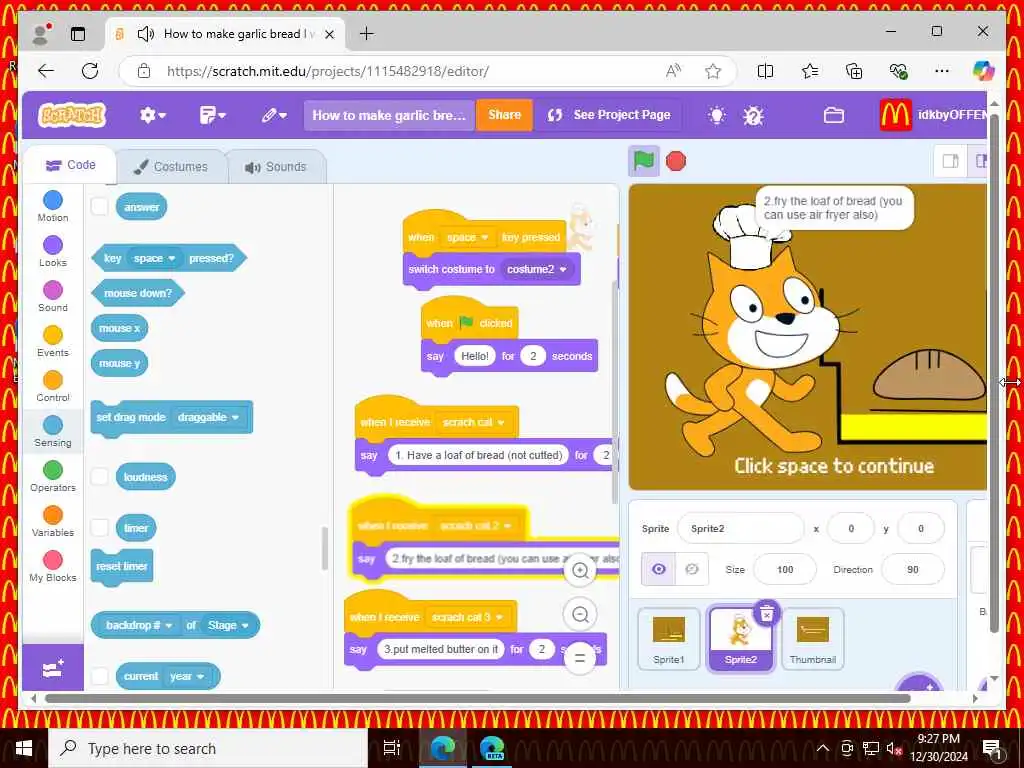1024x768 pixels.
Task: Click the 'mouse down?' sensing block
Action: click(138, 293)
